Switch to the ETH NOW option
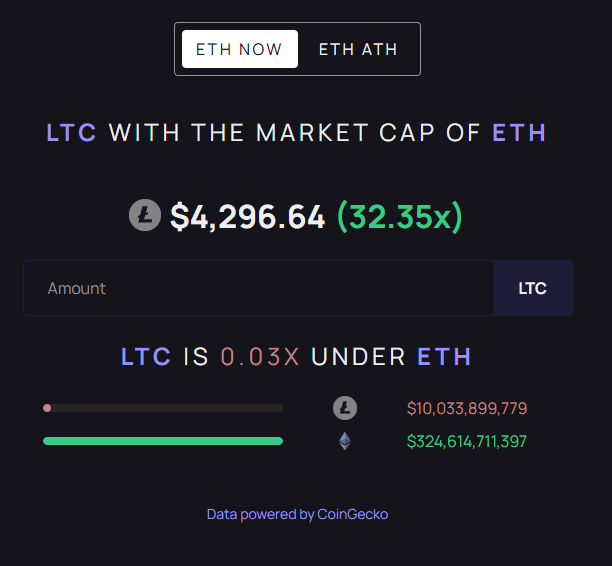Image resolution: width=612 pixels, height=566 pixels. pyautogui.click(x=239, y=49)
